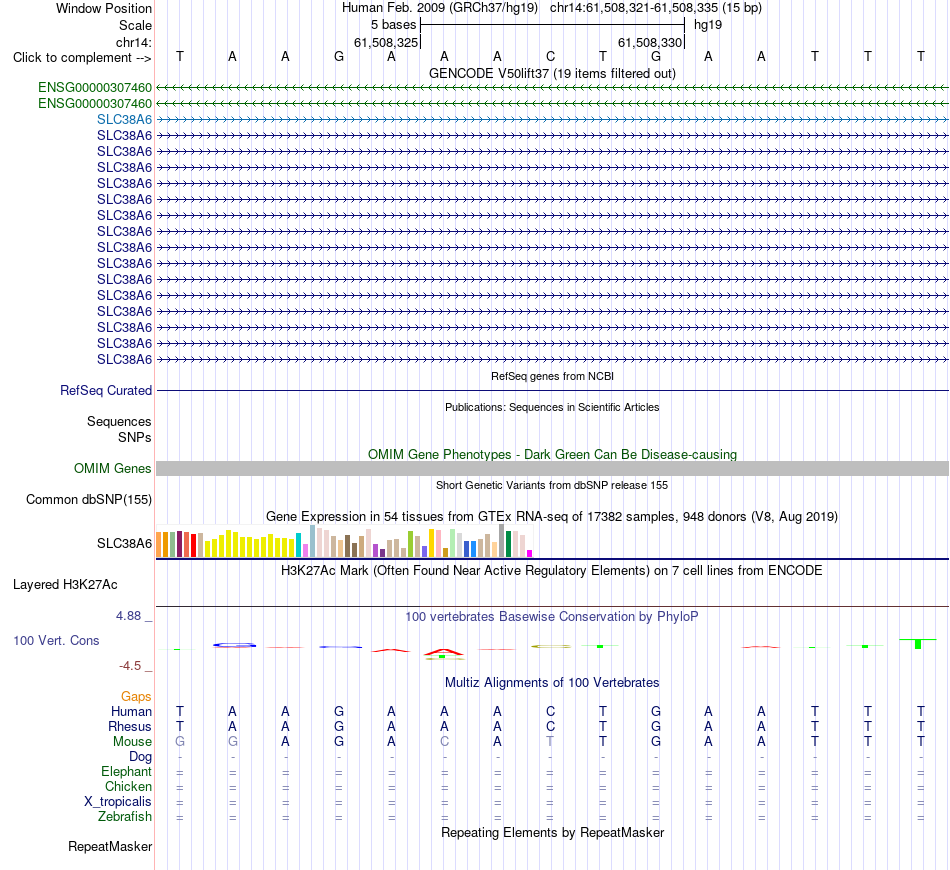Open the GTEx Gene Expression track title
950x870 pixels.
click(552, 517)
